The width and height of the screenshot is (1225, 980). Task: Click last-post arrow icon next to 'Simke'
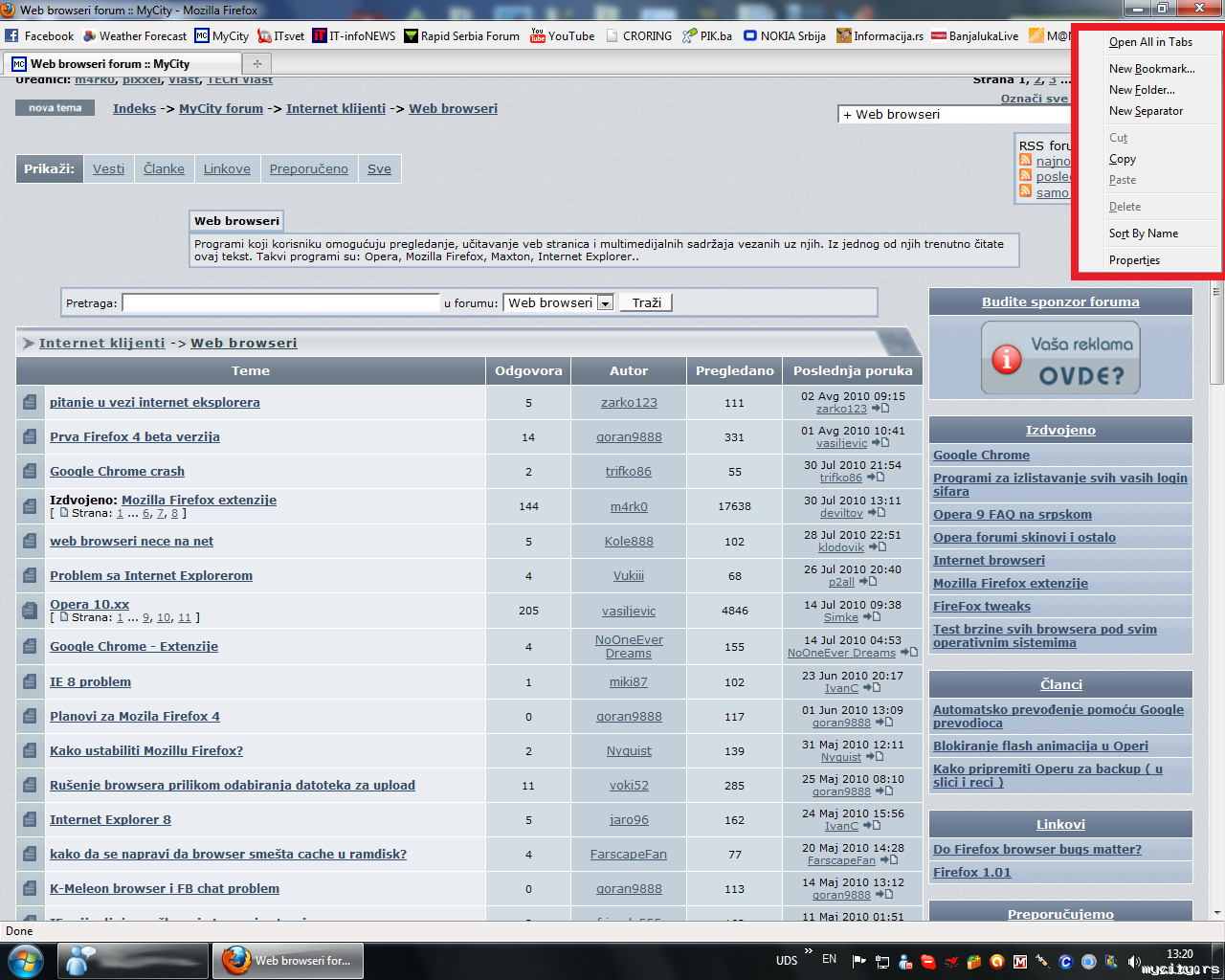(871, 616)
